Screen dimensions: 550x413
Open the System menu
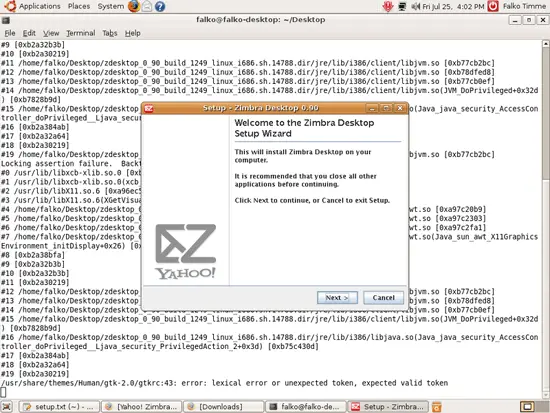tap(111, 6)
